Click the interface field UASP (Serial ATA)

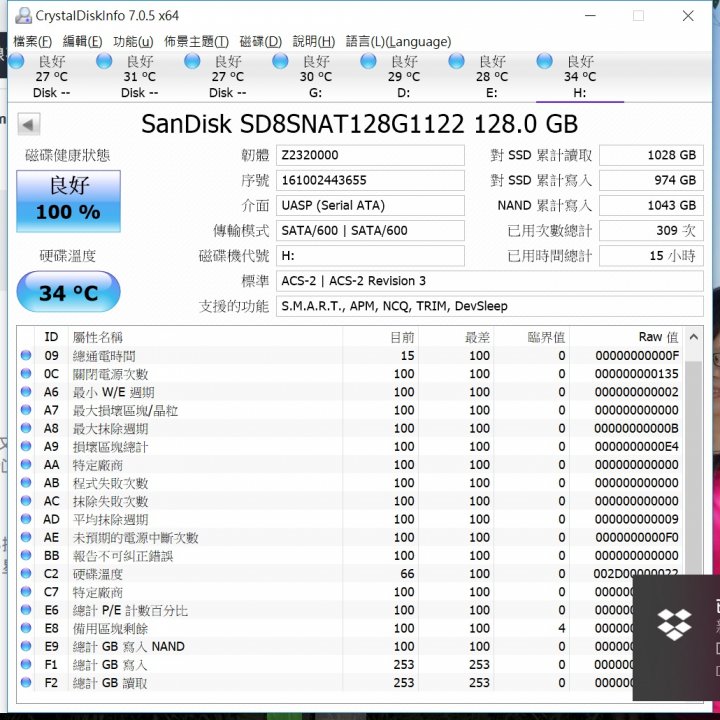(370, 205)
